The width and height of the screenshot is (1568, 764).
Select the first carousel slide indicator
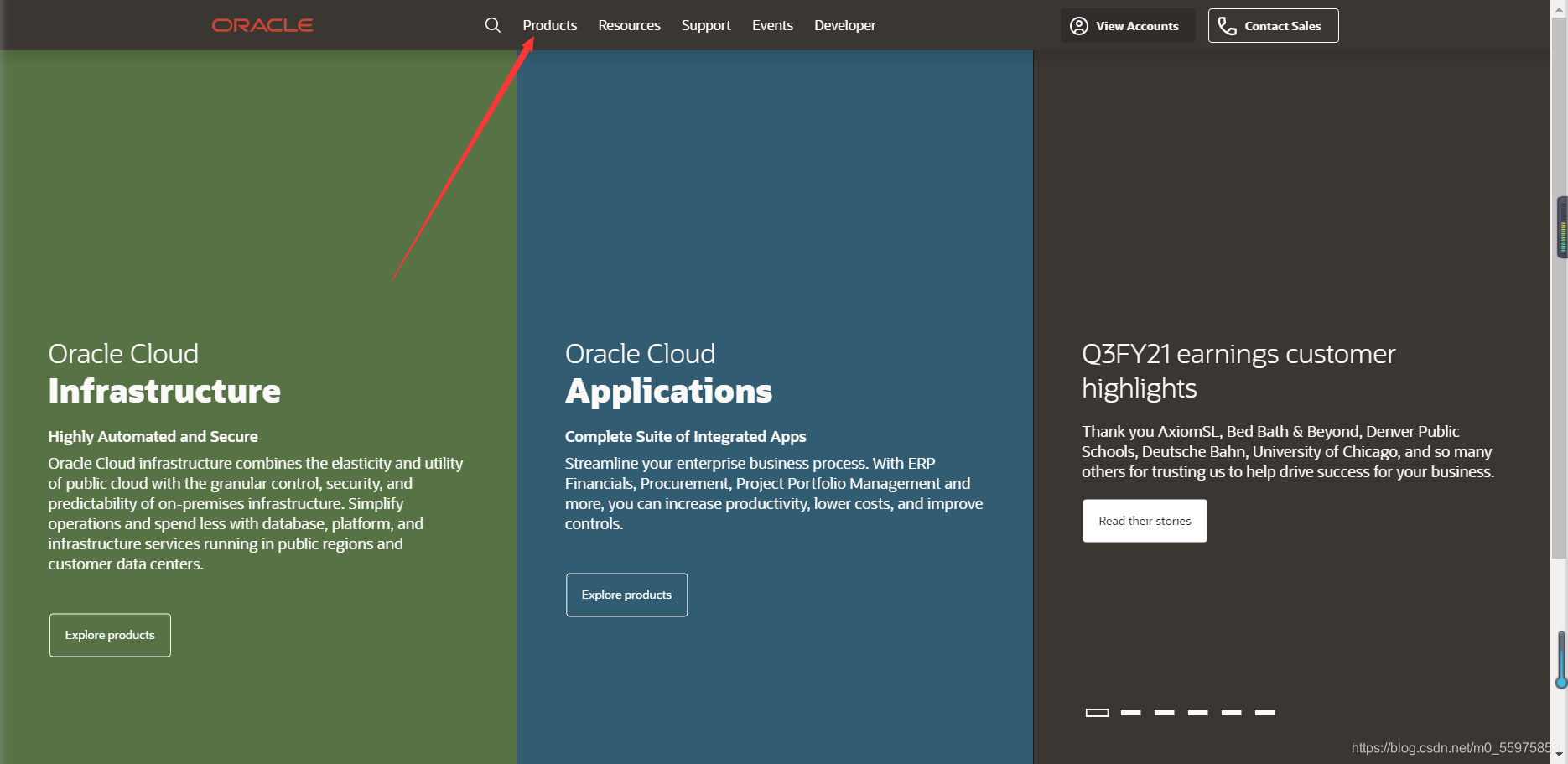pyautogui.click(x=1097, y=713)
